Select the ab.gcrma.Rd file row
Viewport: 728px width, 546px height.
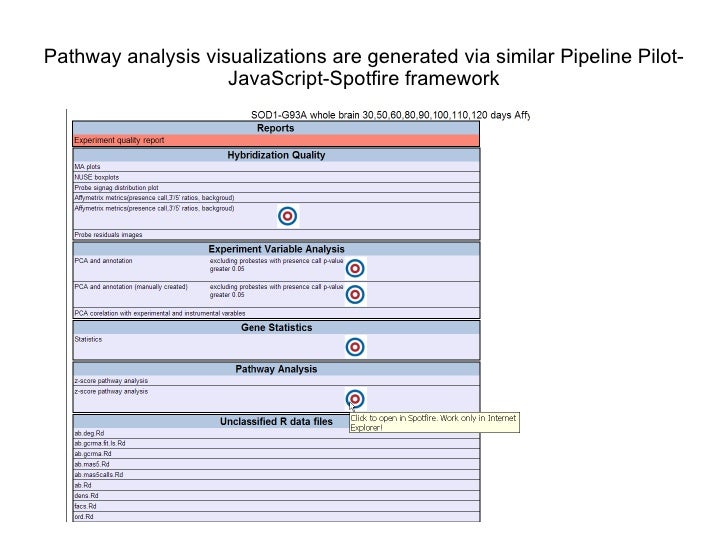(276, 454)
